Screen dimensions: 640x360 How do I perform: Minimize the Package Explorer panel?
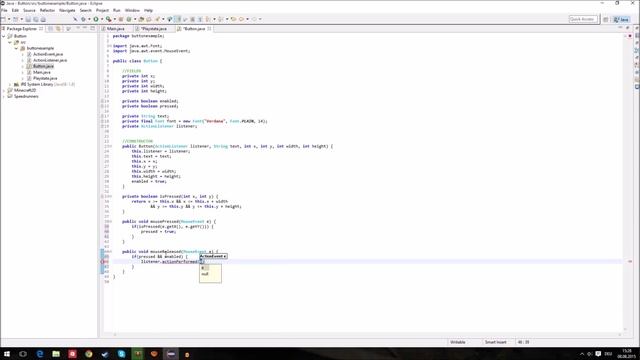click(x=85, y=28)
